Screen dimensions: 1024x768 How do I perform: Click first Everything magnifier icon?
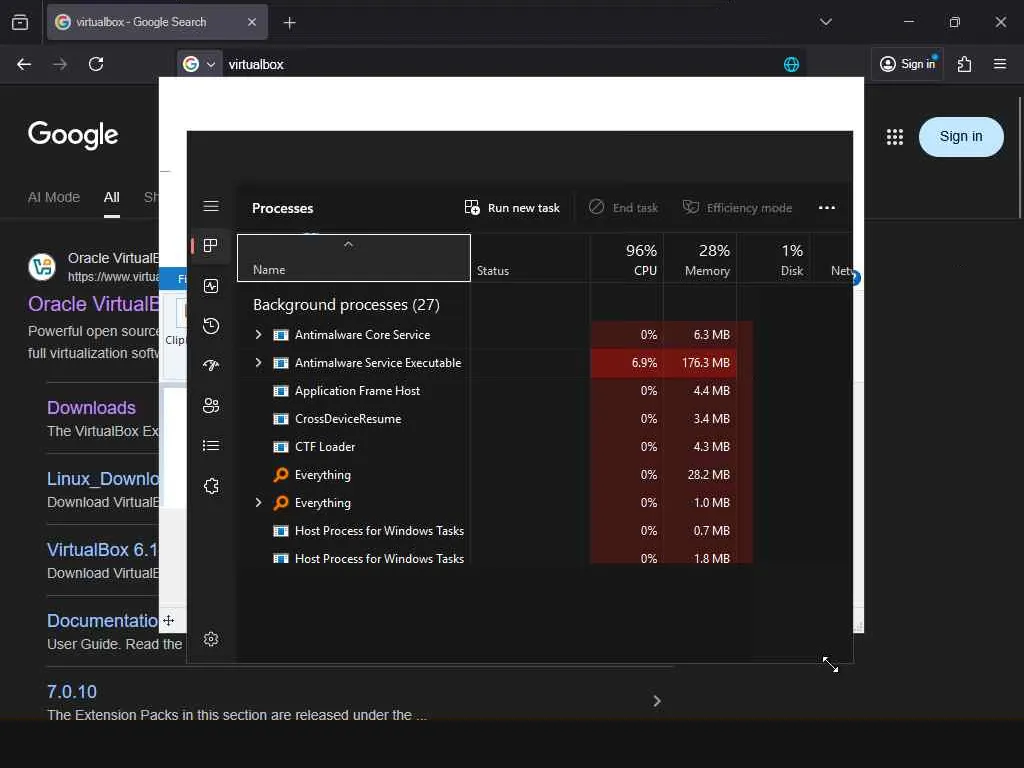pyautogui.click(x=281, y=475)
